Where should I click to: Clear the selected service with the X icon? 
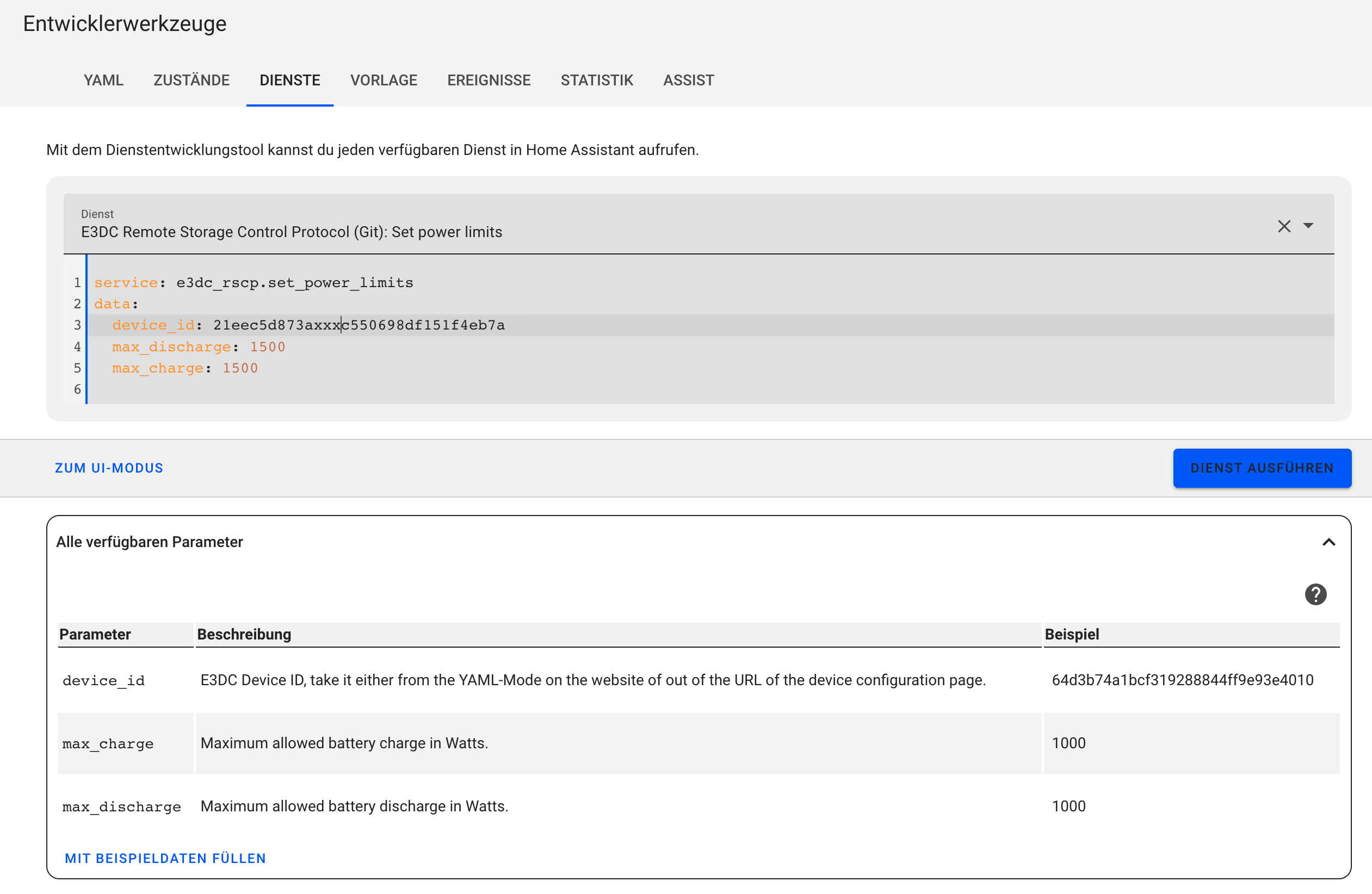1284,226
